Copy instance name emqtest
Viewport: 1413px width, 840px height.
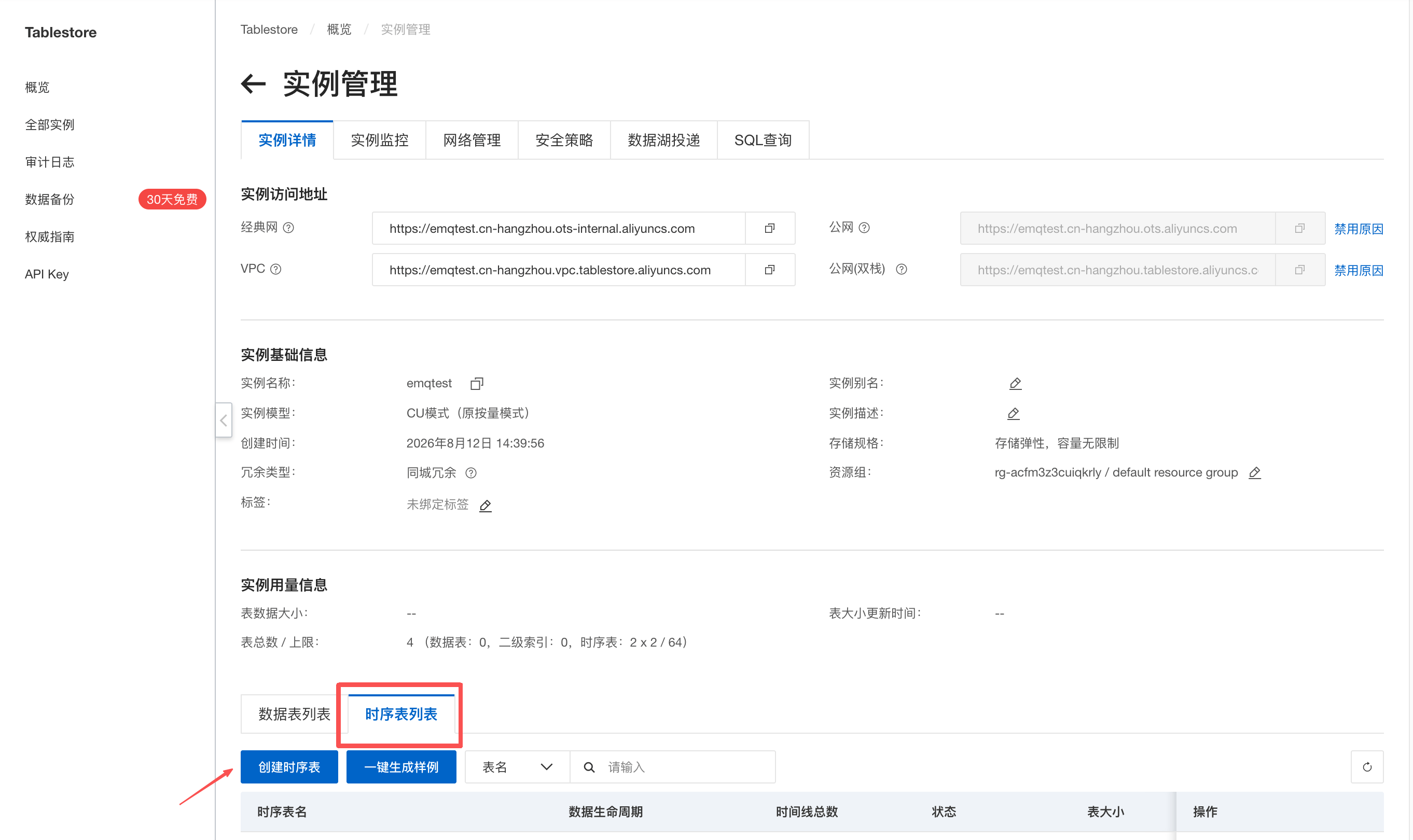[477, 384]
